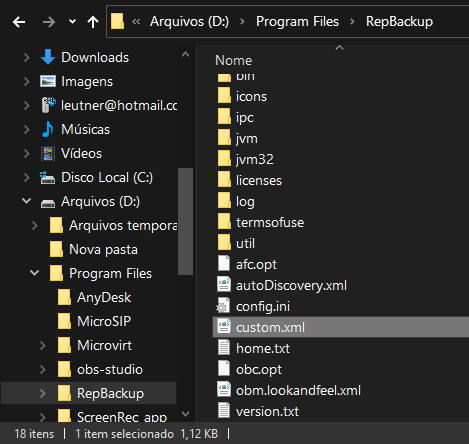Click the Microvirt folder label

click(x=104, y=345)
